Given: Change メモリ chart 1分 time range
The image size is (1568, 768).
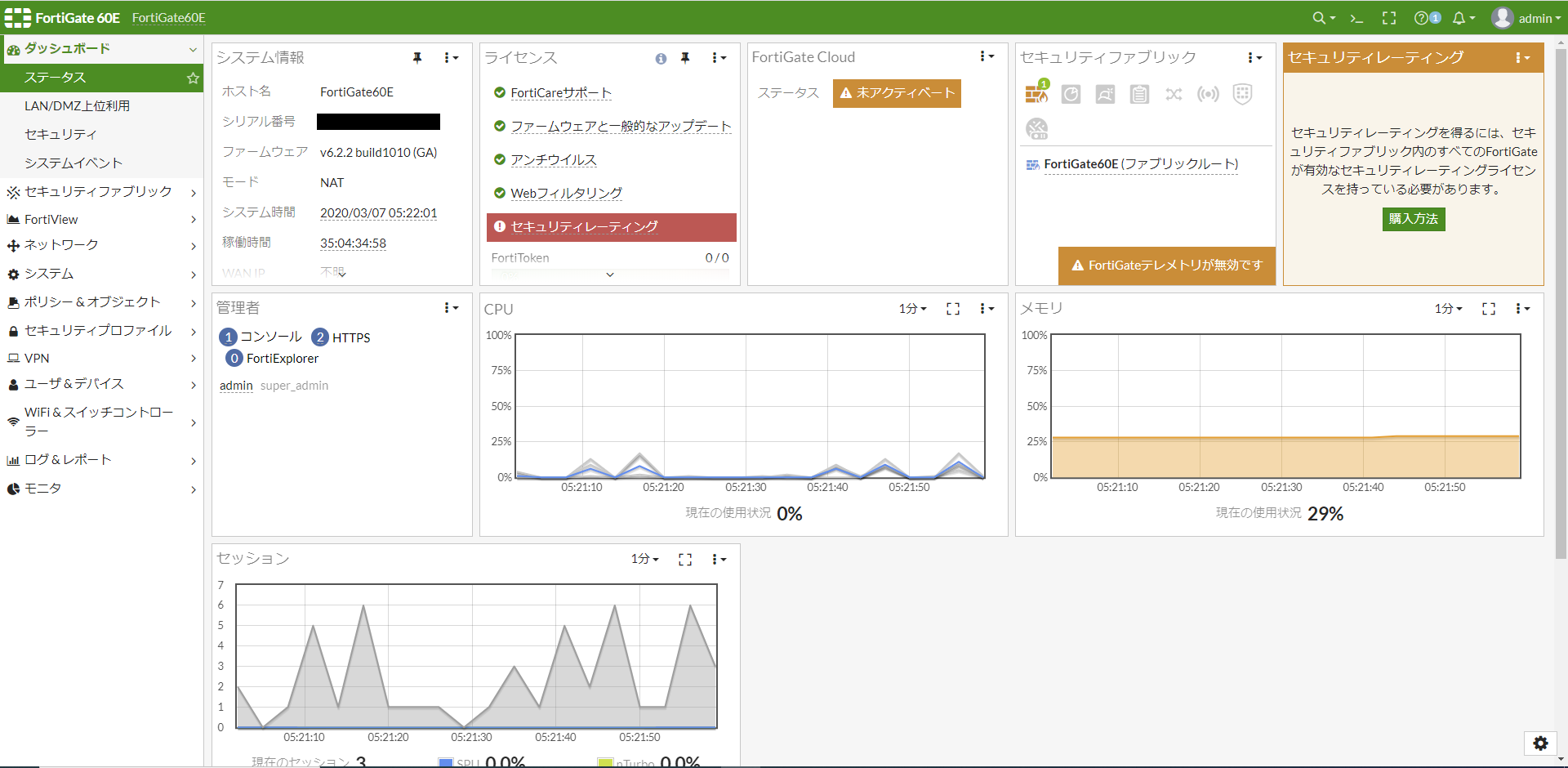Looking at the screenshot, I should 1449,309.
